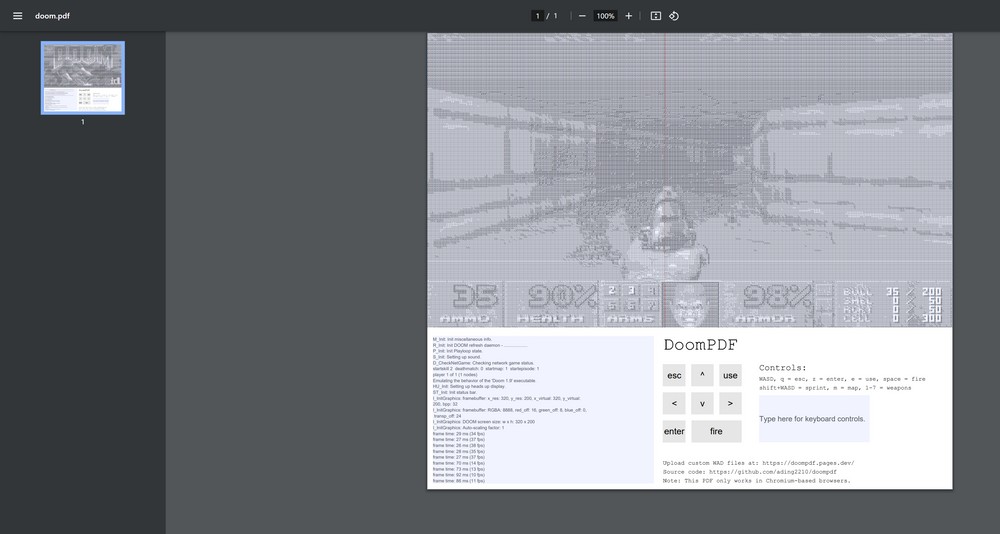Image resolution: width=1000 pixels, height=534 pixels.
Task: Click the esc button in DoomPDF
Action: 674,375
